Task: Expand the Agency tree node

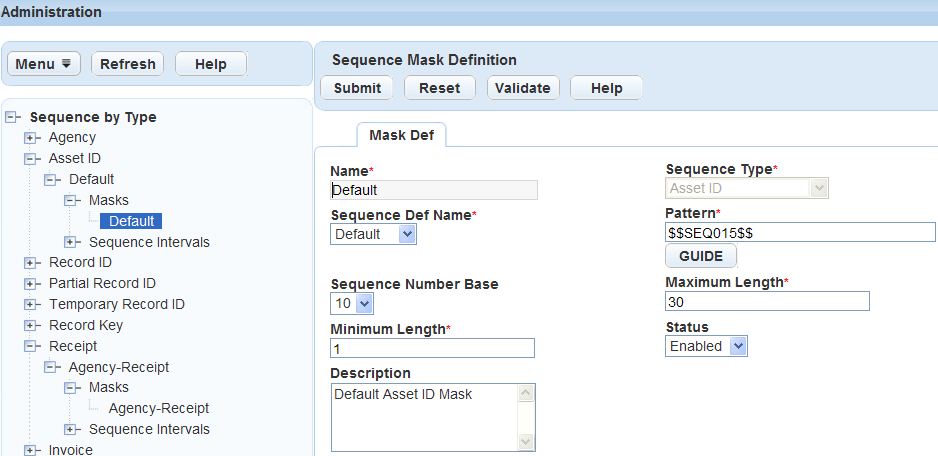Action: point(31,137)
